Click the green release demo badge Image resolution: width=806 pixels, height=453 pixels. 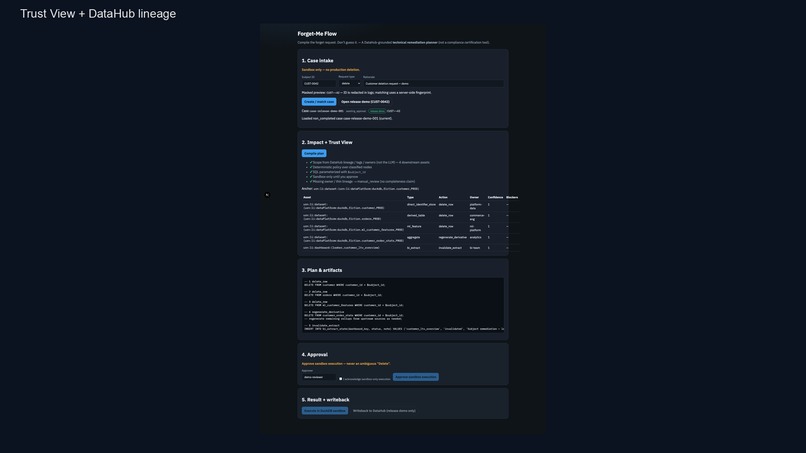377,111
